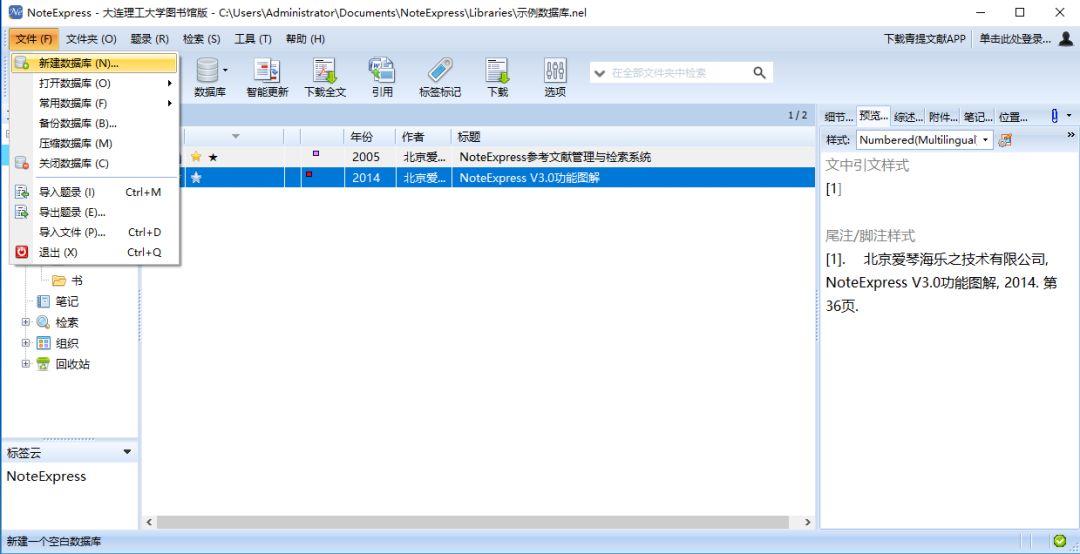Viewport: 1080px width, 554px height.
Task: Select the 书 folder icon
Action: 59,280
